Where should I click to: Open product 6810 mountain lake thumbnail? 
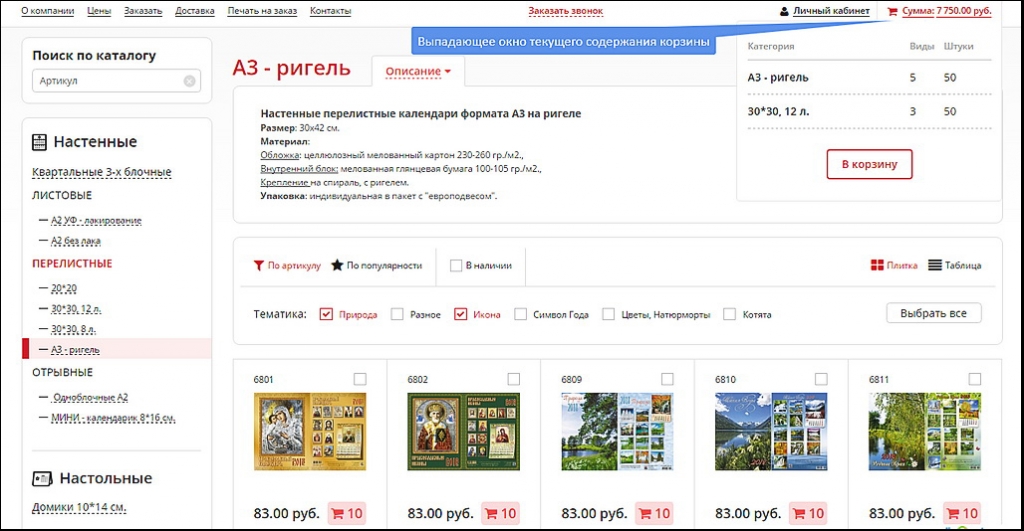coord(771,432)
